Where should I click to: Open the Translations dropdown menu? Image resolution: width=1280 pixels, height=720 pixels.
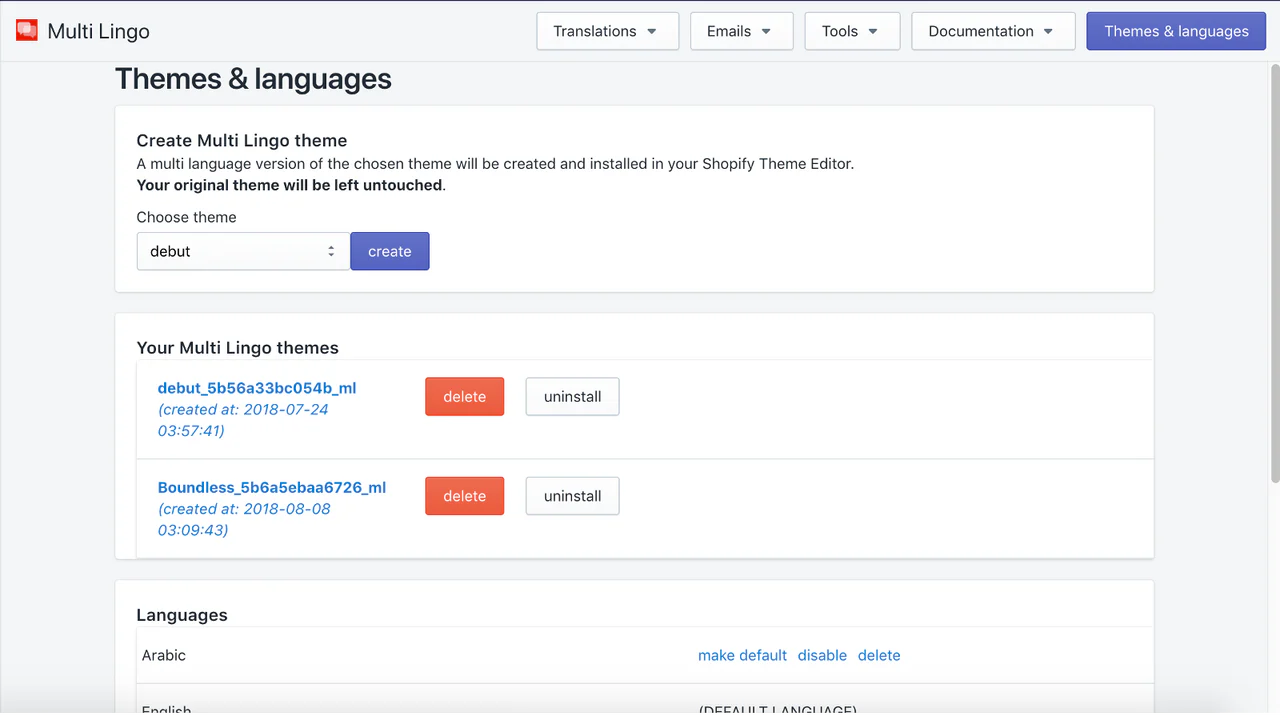point(607,31)
